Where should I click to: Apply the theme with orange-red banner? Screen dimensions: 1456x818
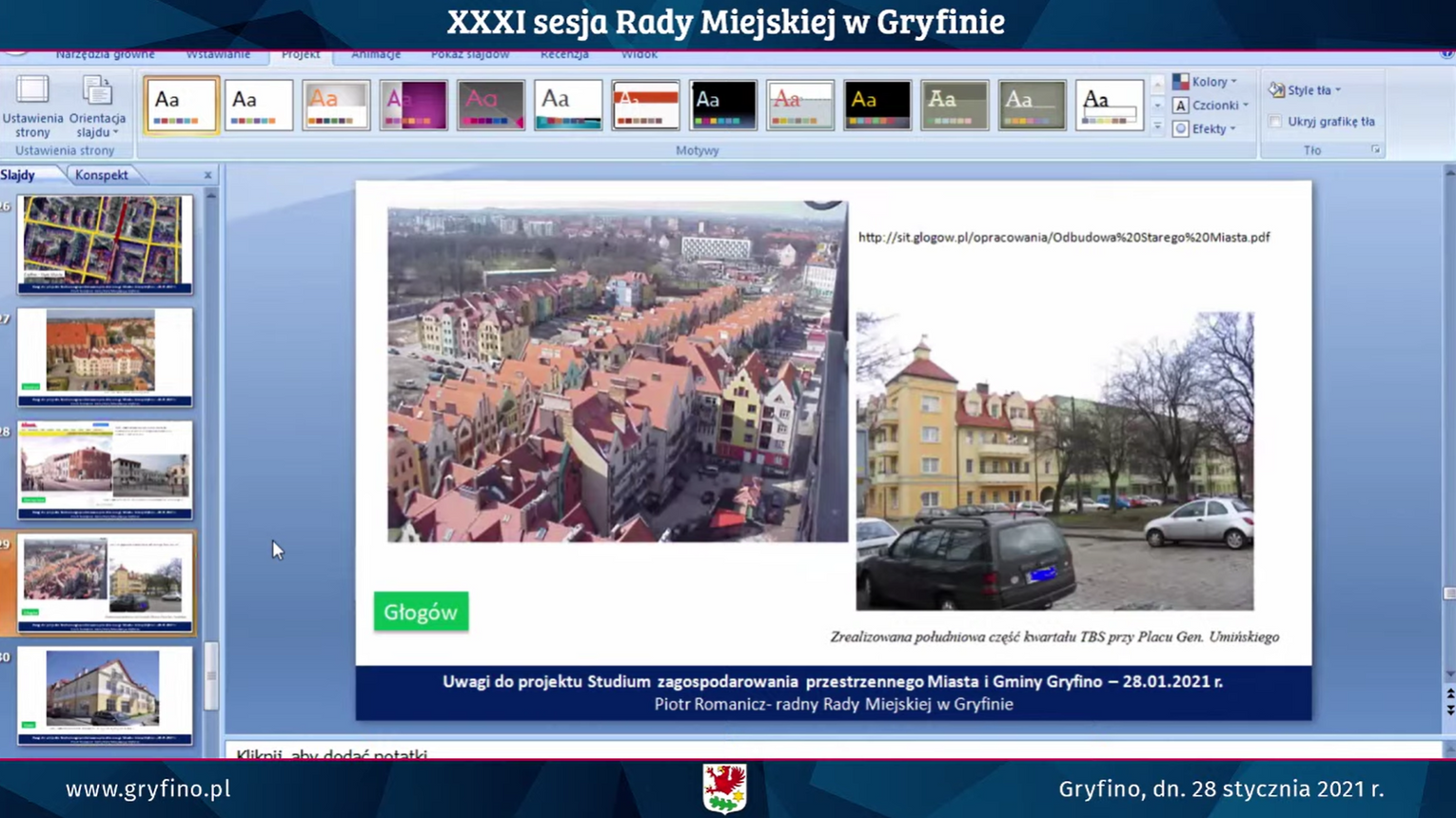645,105
